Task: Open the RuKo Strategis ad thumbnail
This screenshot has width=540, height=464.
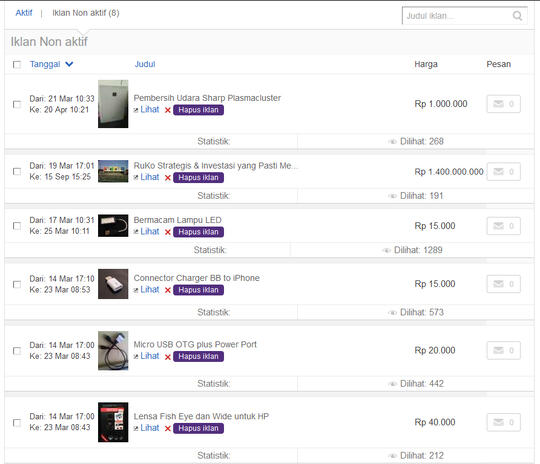Action: click(x=113, y=171)
